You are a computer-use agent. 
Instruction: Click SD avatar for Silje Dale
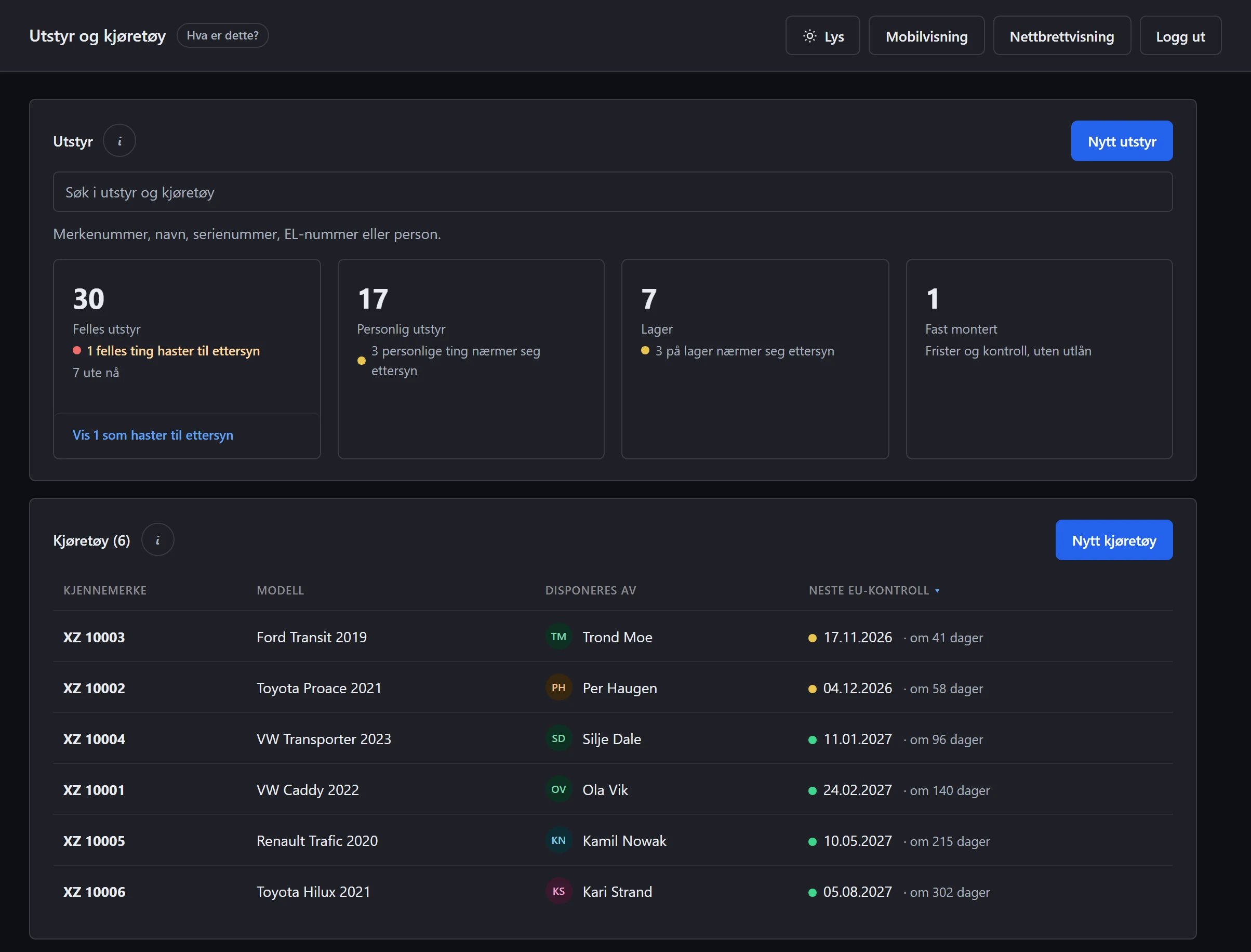pyautogui.click(x=558, y=739)
